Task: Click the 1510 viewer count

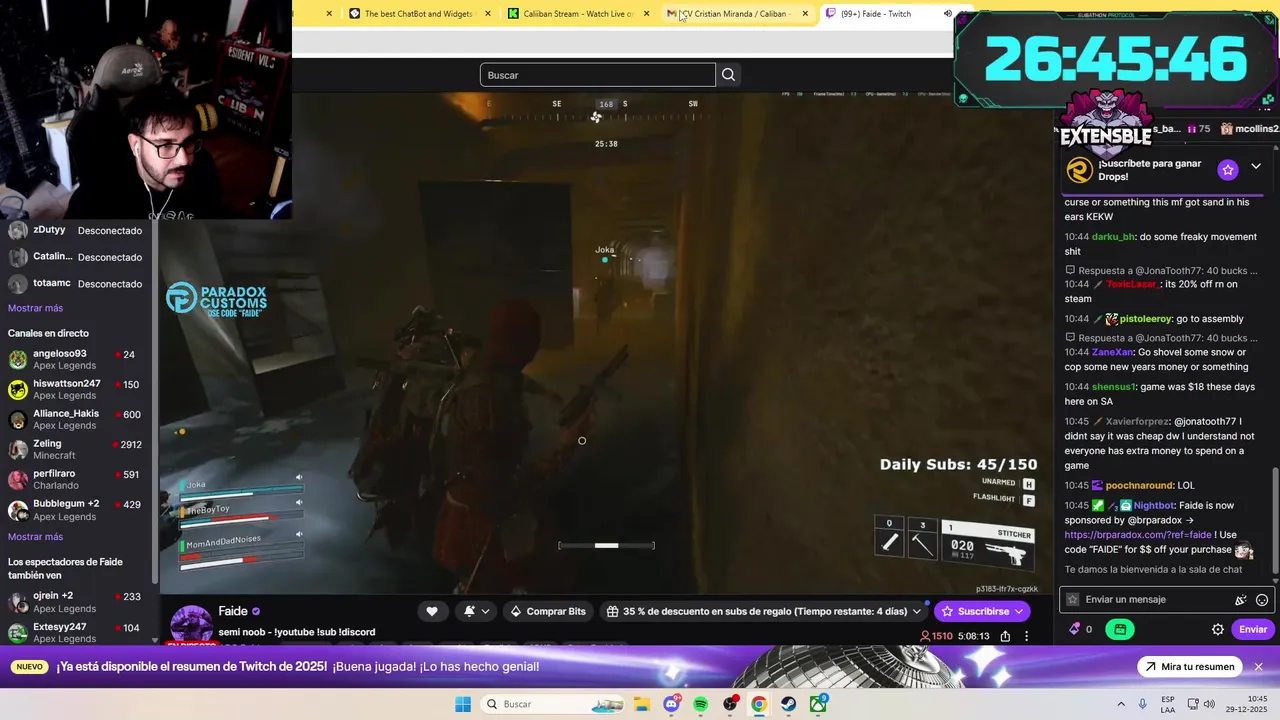Action: pyautogui.click(x=937, y=636)
